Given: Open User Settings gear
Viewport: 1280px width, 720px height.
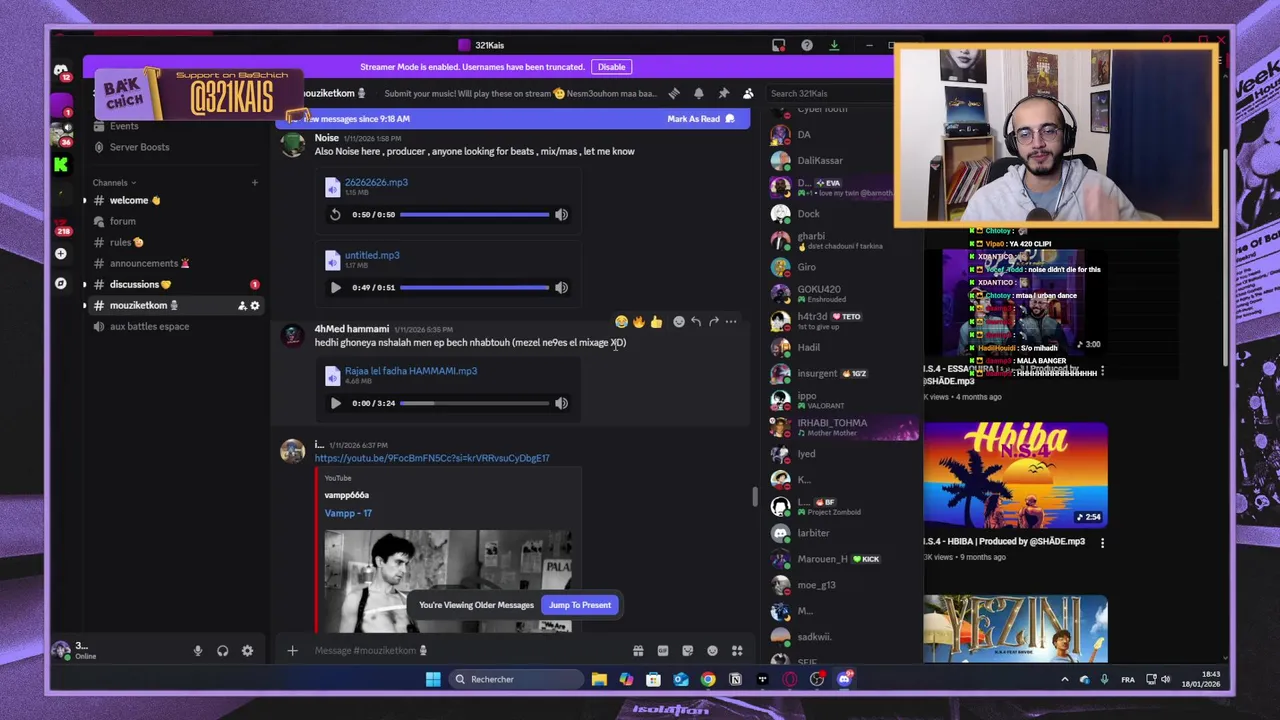Looking at the screenshot, I should click(247, 650).
